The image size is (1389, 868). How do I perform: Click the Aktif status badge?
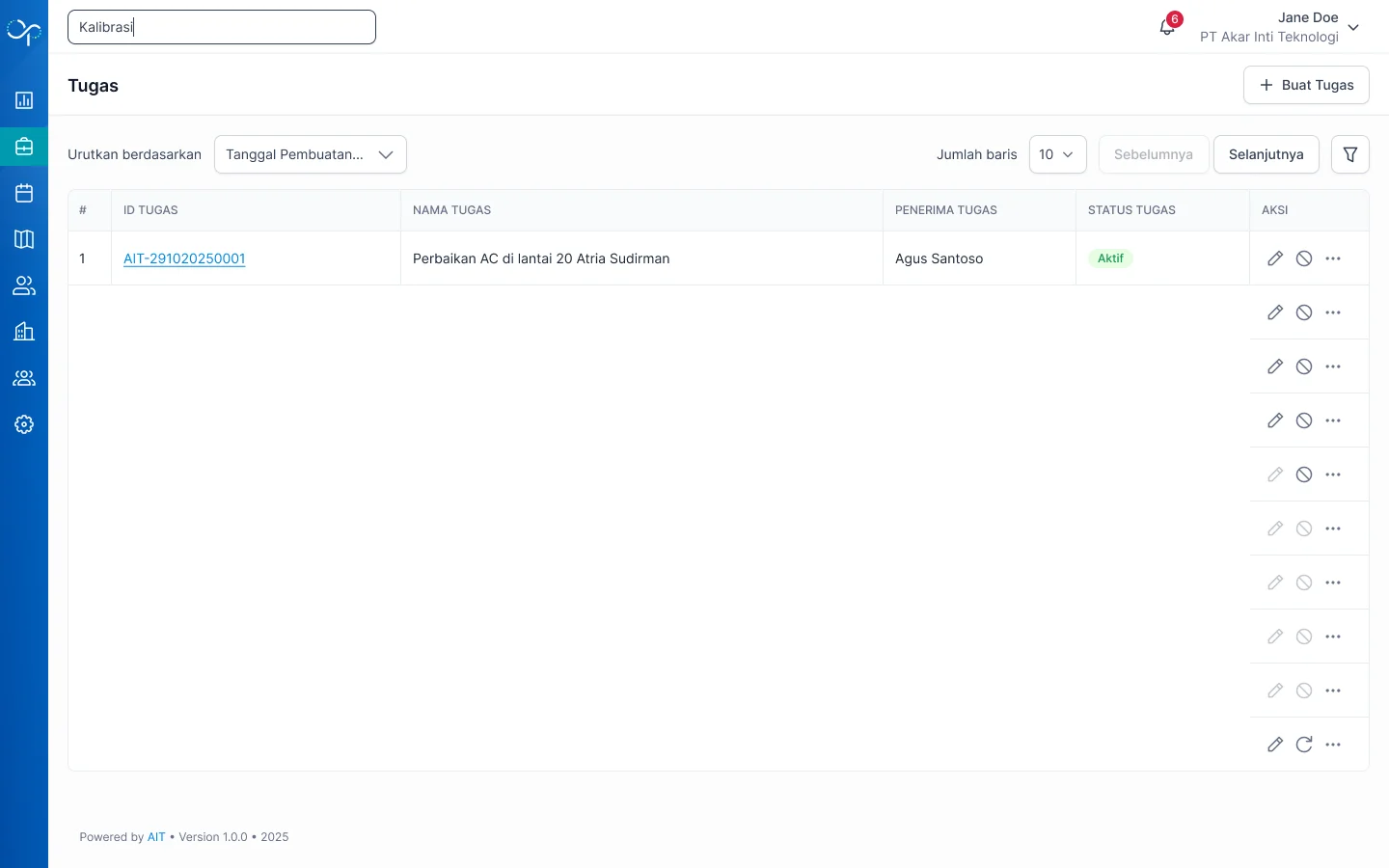[1110, 258]
